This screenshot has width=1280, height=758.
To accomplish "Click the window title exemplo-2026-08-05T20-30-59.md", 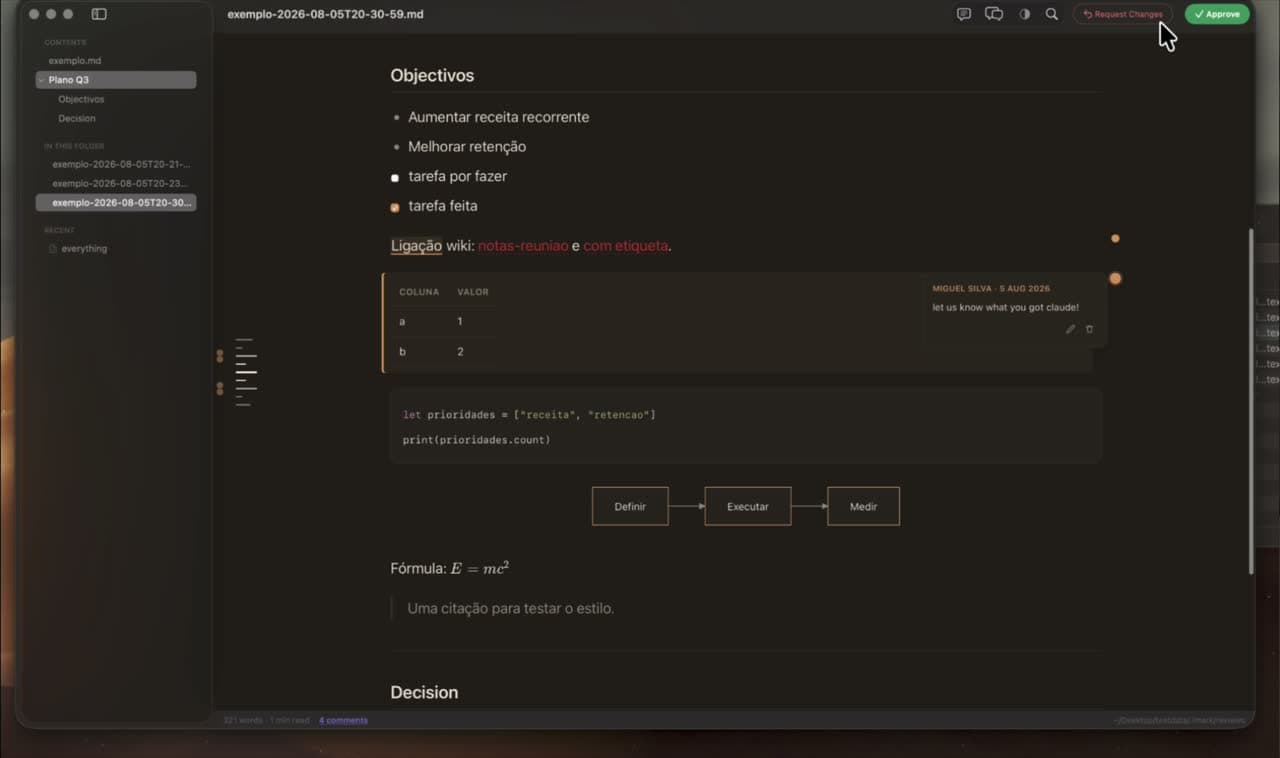I will click(325, 14).
